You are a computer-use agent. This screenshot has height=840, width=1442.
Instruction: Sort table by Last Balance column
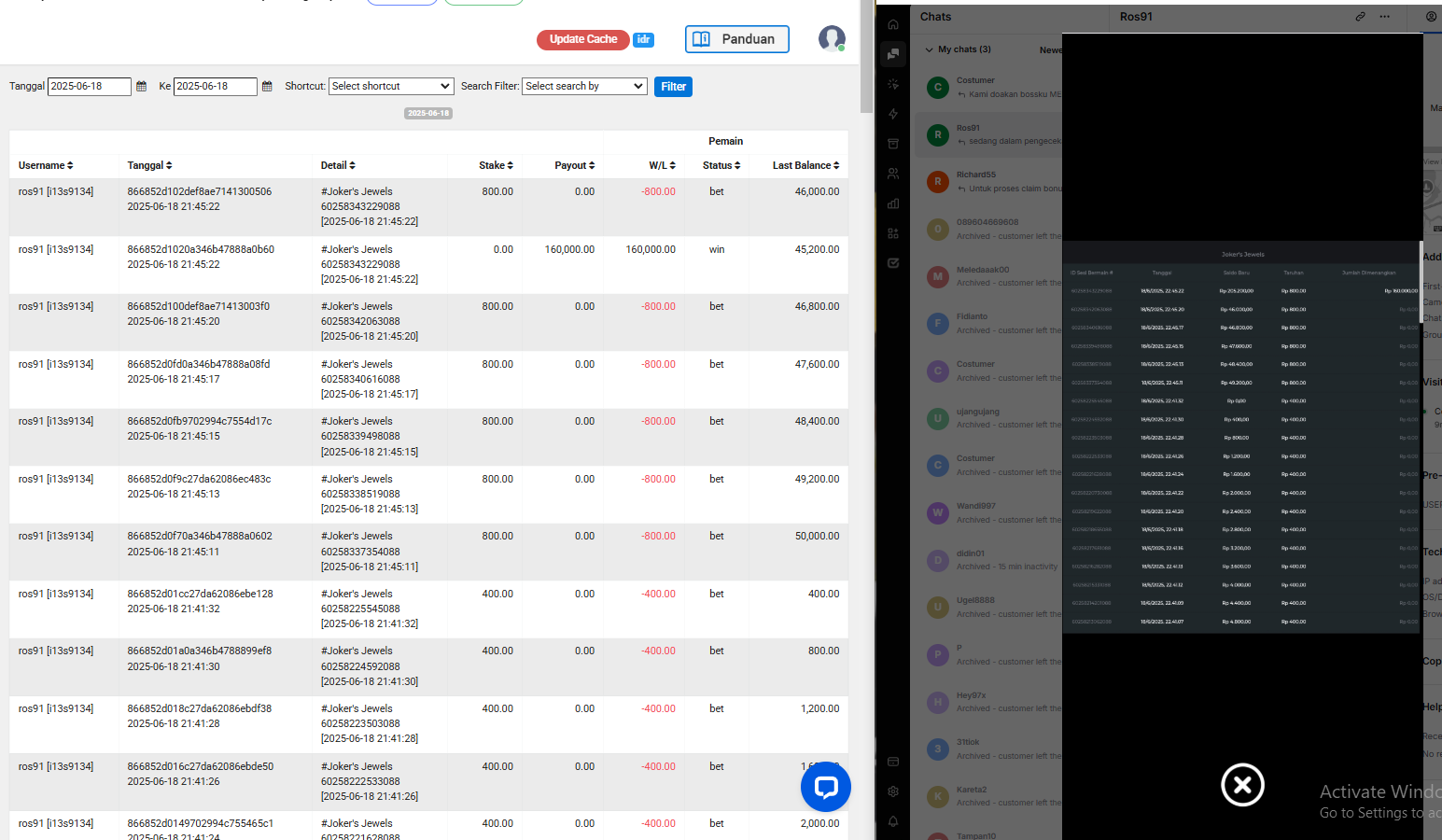(x=806, y=165)
